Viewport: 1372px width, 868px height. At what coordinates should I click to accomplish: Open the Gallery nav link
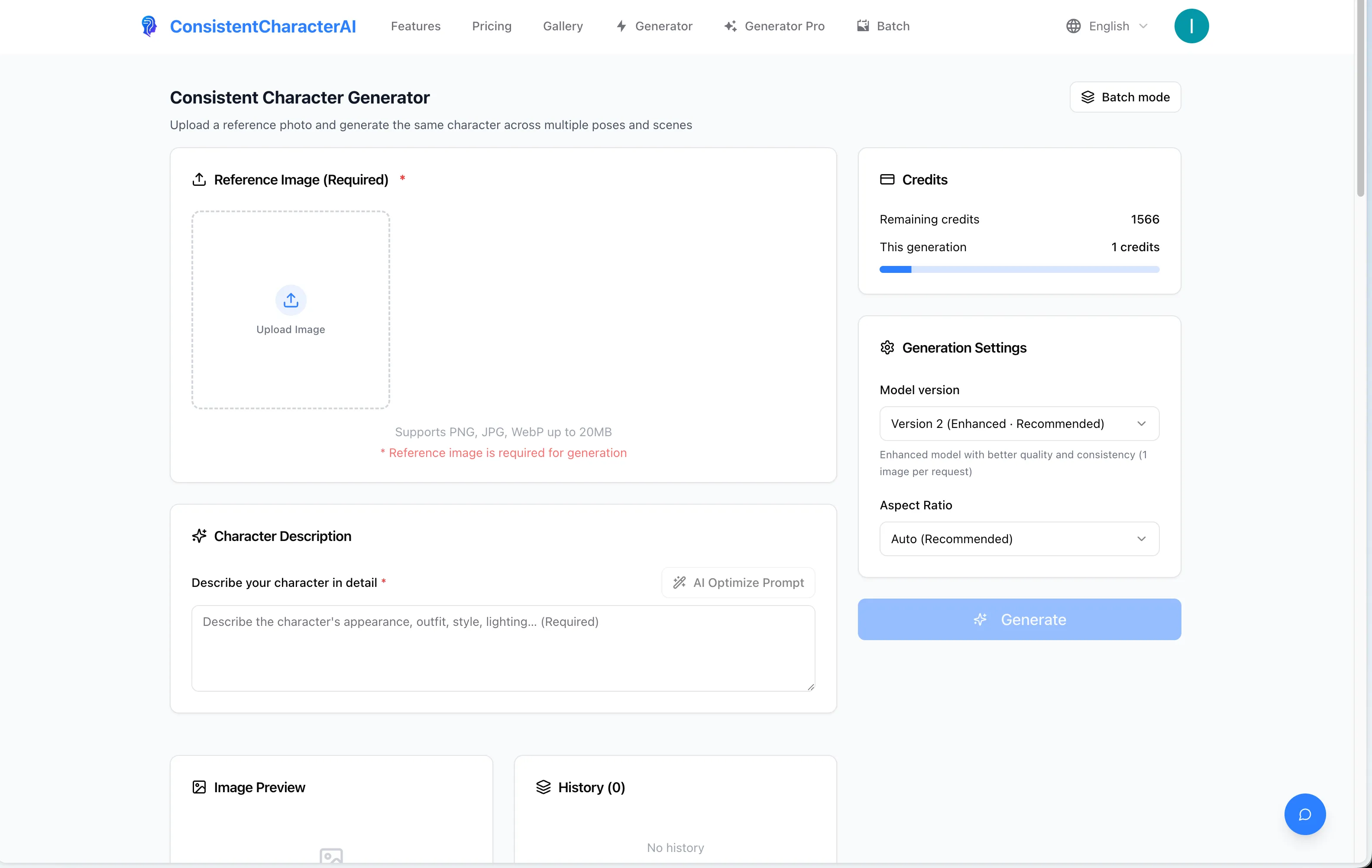coord(563,26)
